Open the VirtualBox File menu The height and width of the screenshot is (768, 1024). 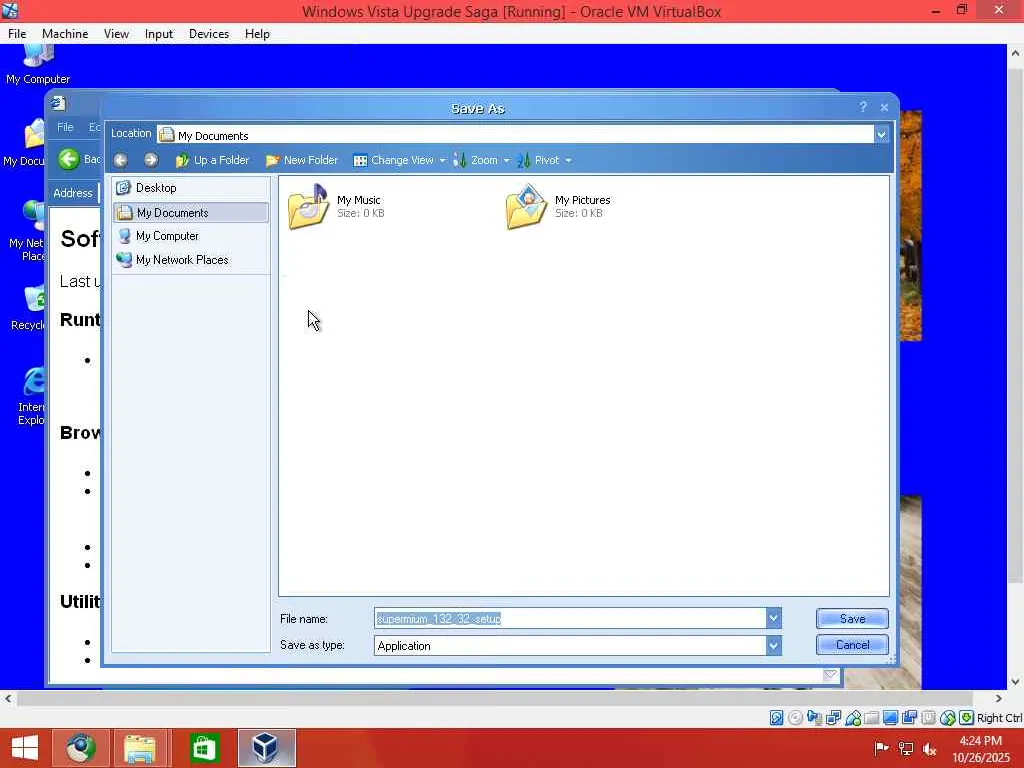pyautogui.click(x=17, y=34)
